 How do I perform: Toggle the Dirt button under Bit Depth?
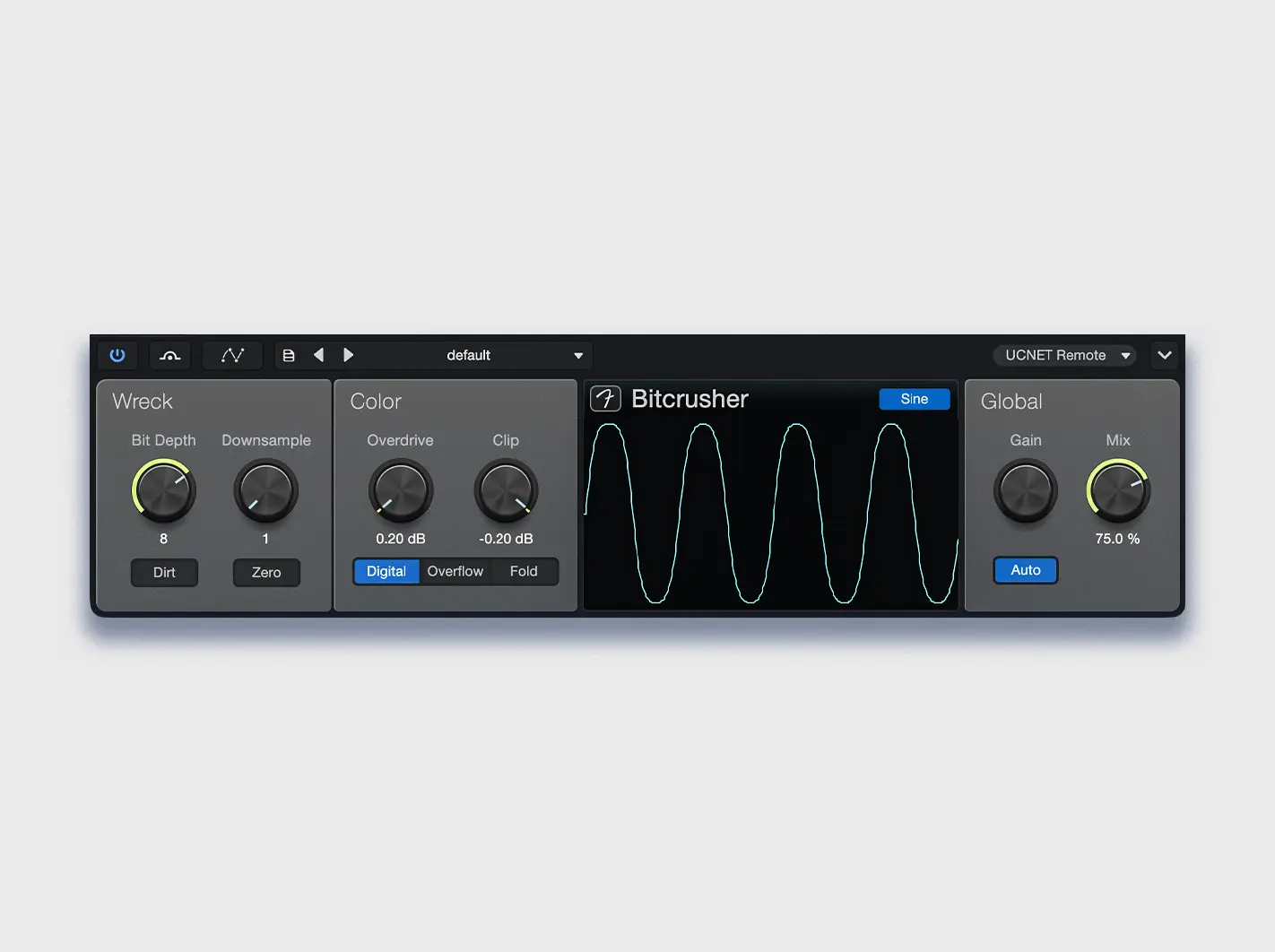164,572
